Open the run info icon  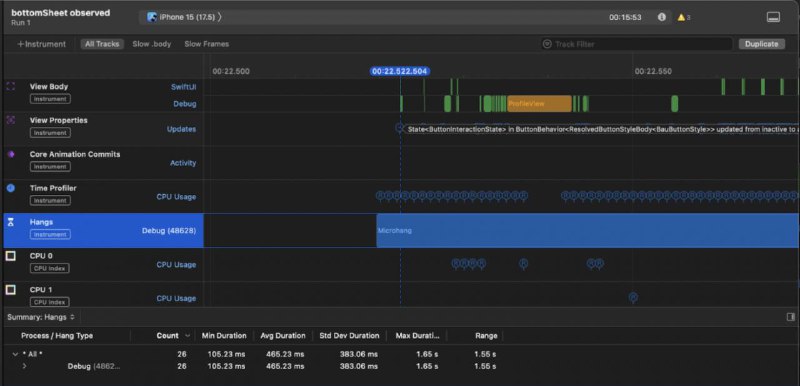pyautogui.click(x=662, y=17)
